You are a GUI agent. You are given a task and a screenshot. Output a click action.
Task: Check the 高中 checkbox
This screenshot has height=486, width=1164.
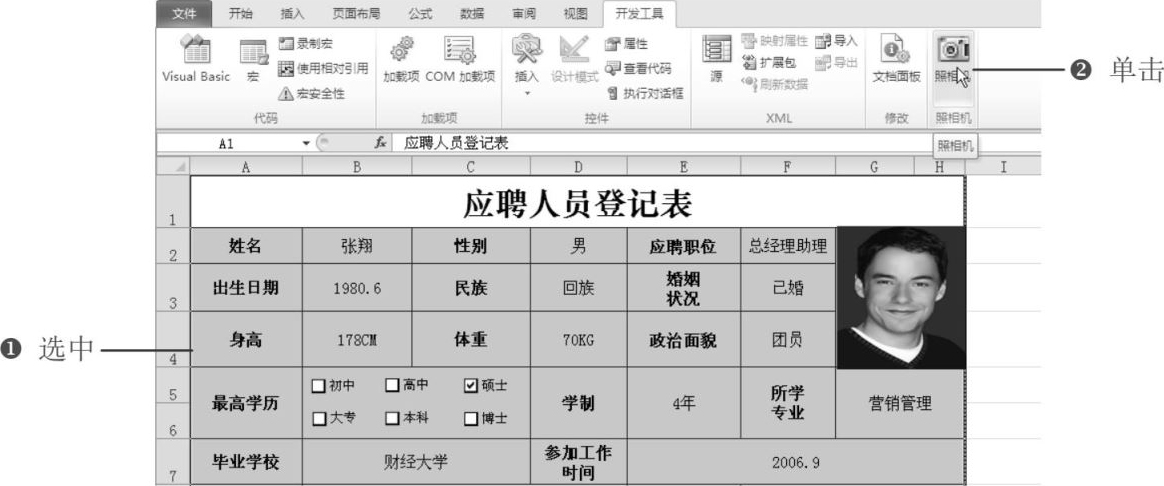click(393, 386)
